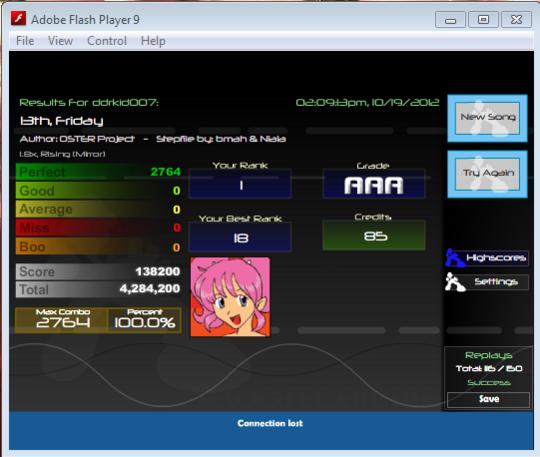Screen dimensions: 540x457
Task: Click the AAA grade box
Action: click(374, 184)
